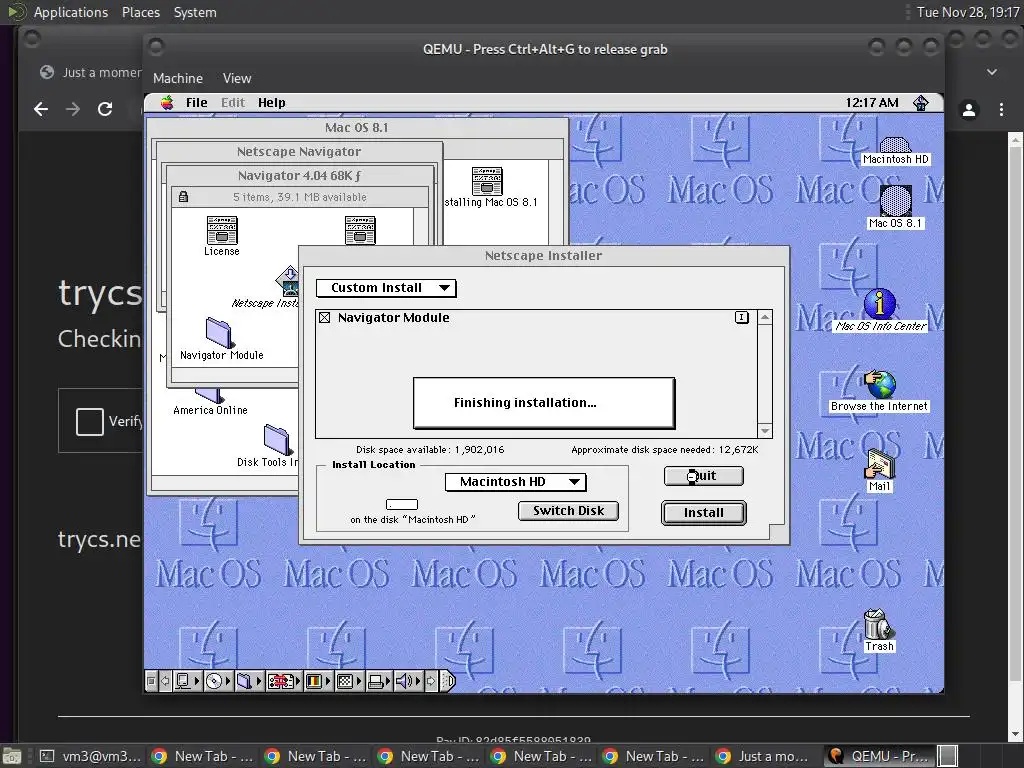
Task: Click the Mac OS application switcher icon
Action: click(x=921, y=103)
